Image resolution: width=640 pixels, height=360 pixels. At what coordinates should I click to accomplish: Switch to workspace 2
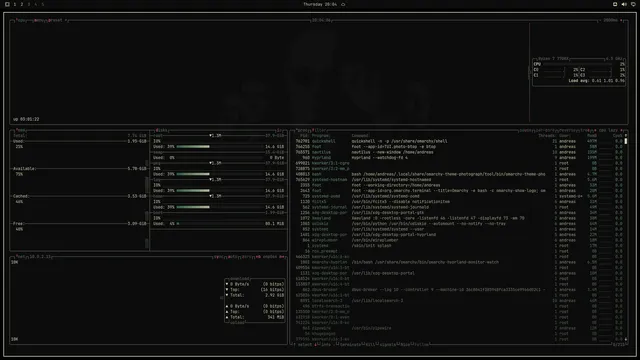[22, 4]
